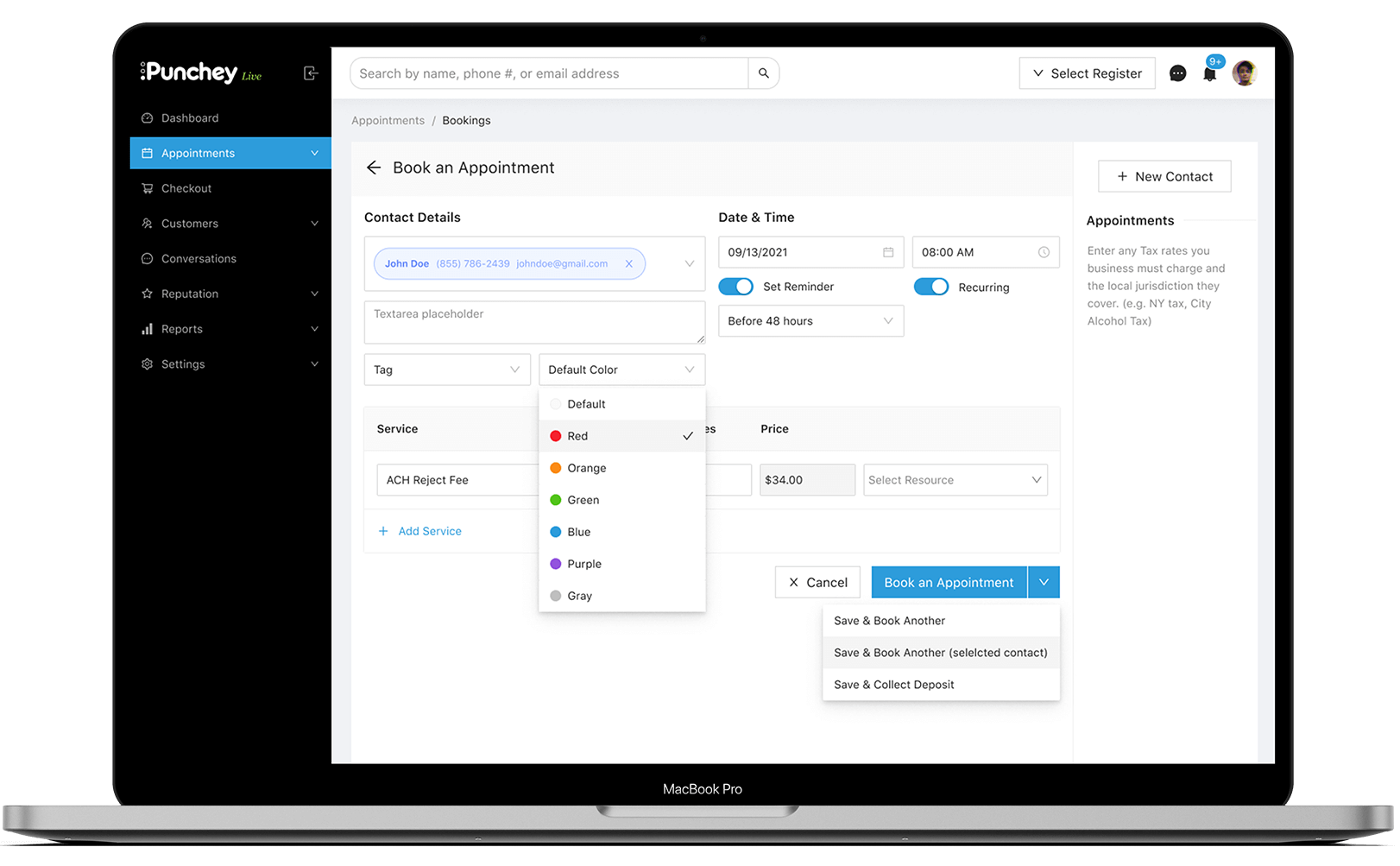
Task: Select the Red color option
Action: (621, 436)
